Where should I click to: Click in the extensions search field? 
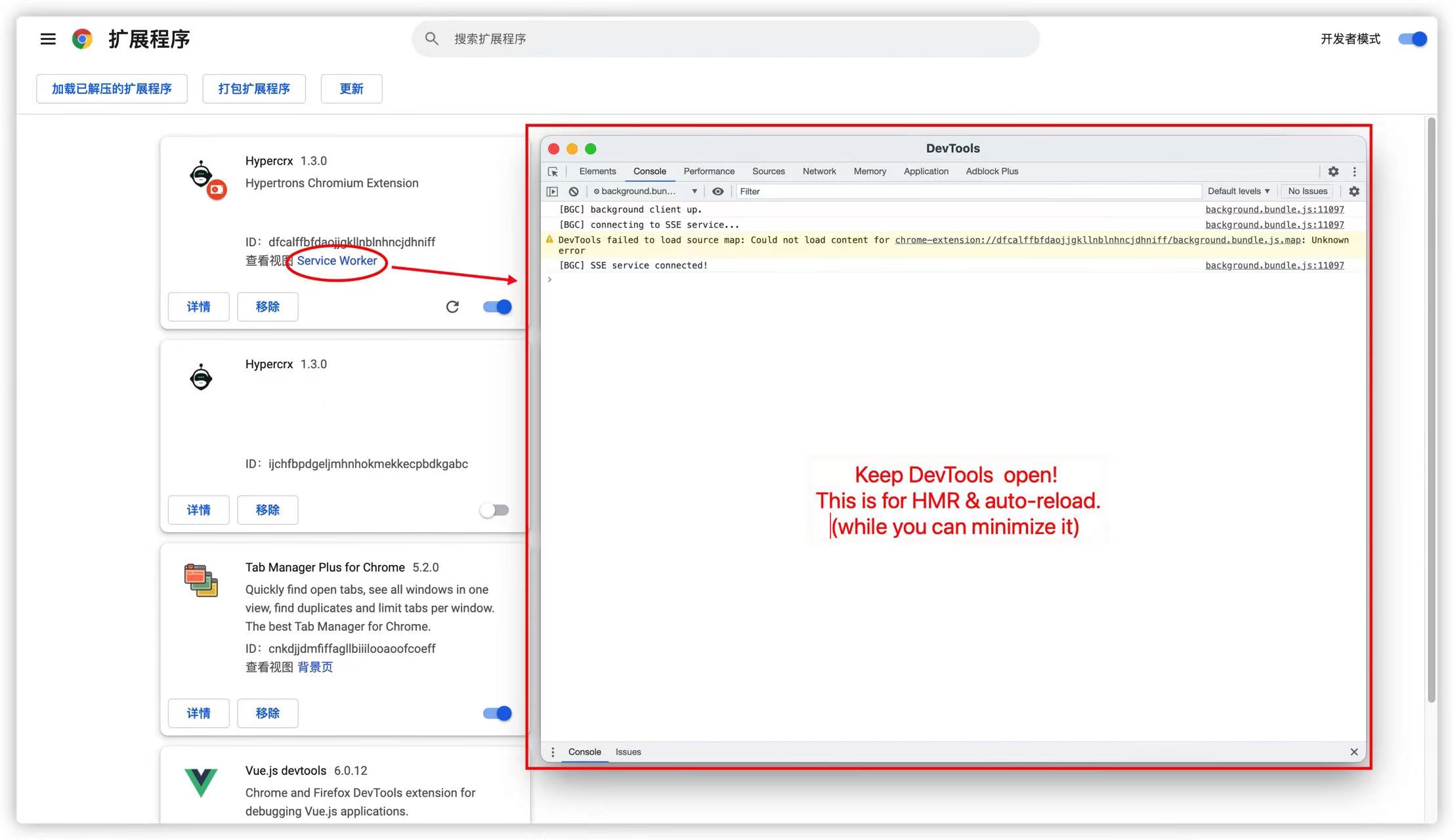pyautogui.click(x=725, y=39)
